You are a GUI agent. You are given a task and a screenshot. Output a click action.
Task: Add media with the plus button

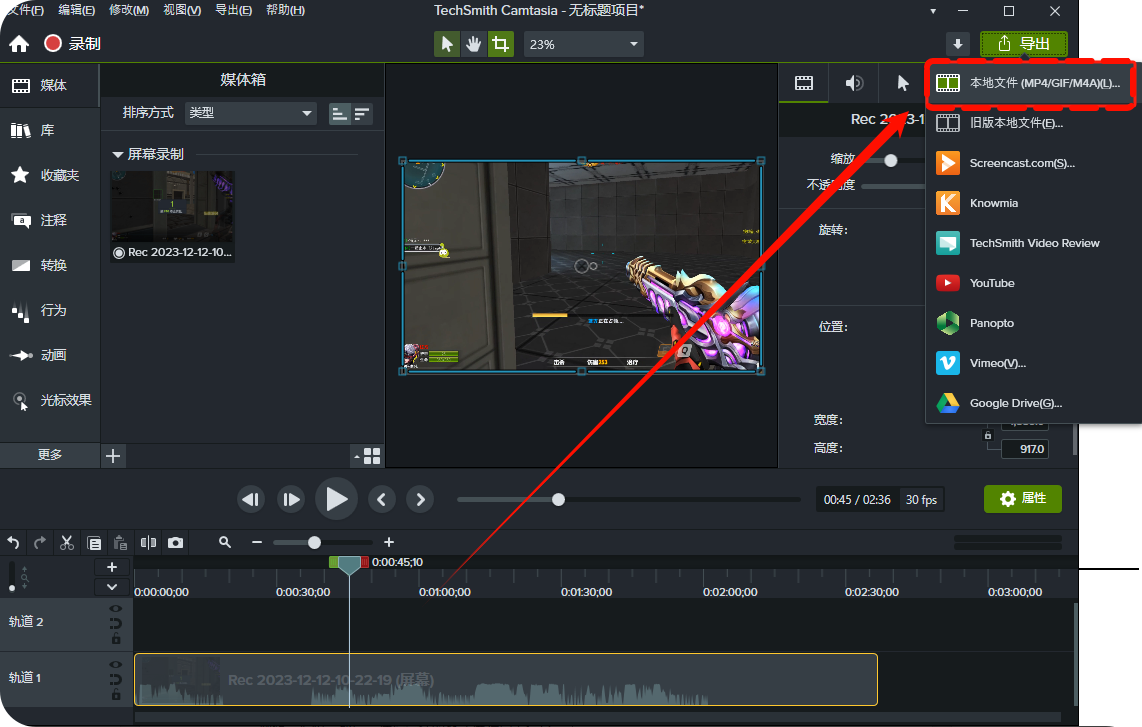point(113,456)
